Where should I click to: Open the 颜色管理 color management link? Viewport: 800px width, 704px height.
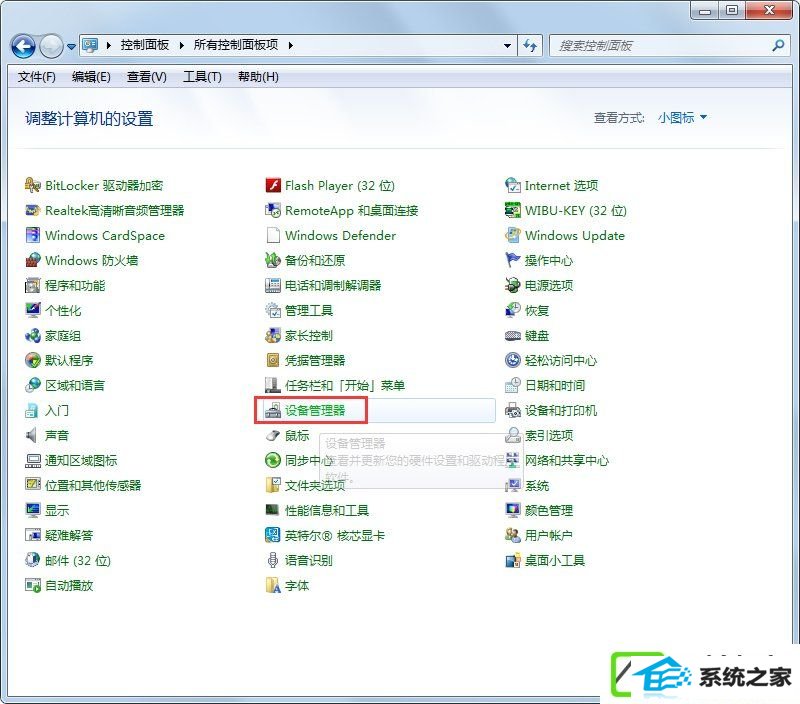coord(549,511)
